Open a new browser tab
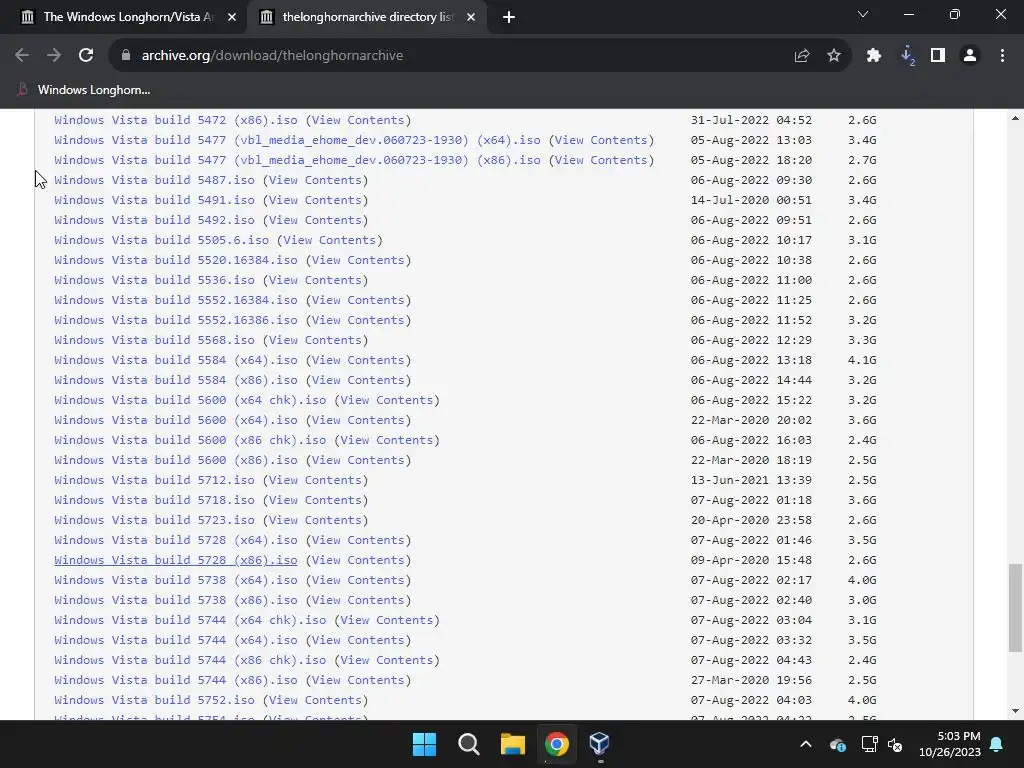 coord(509,17)
